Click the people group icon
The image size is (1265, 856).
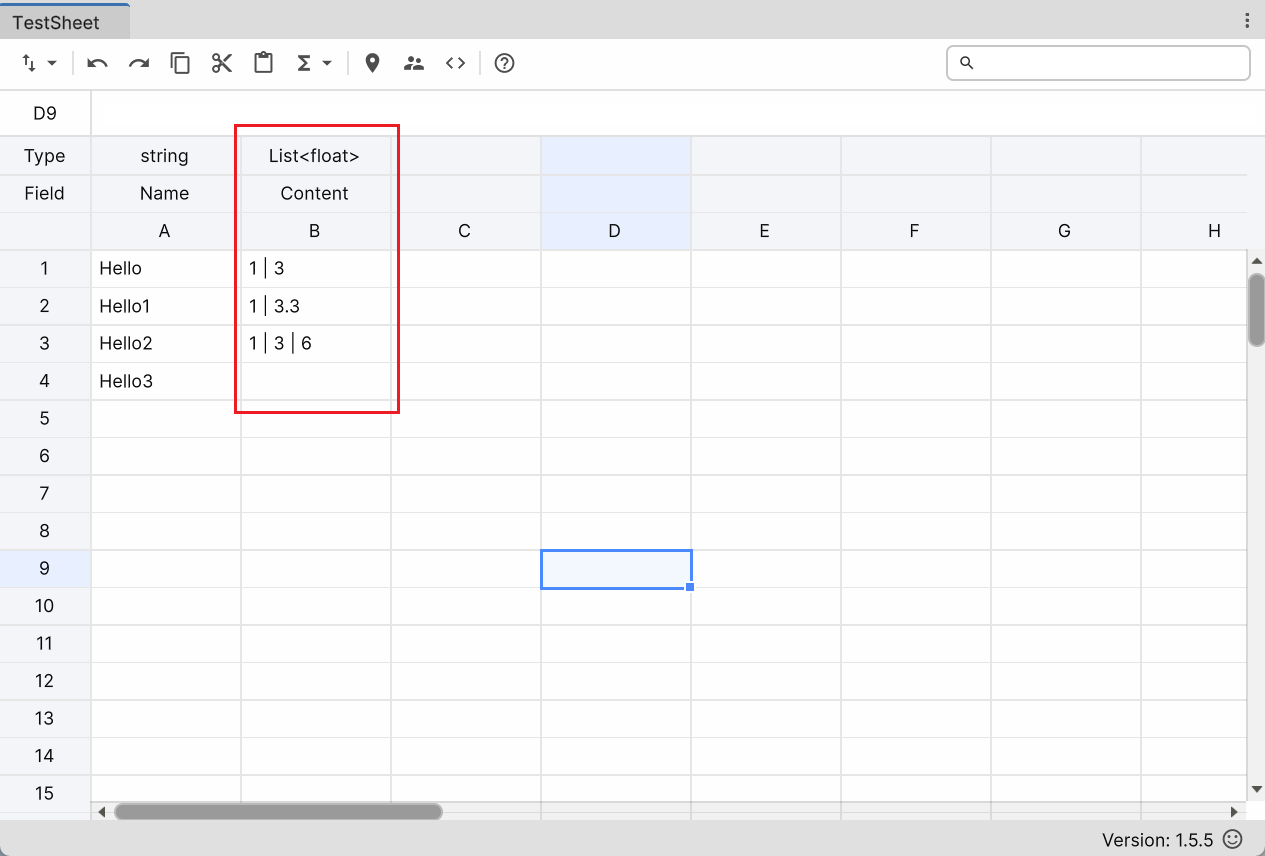(414, 63)
